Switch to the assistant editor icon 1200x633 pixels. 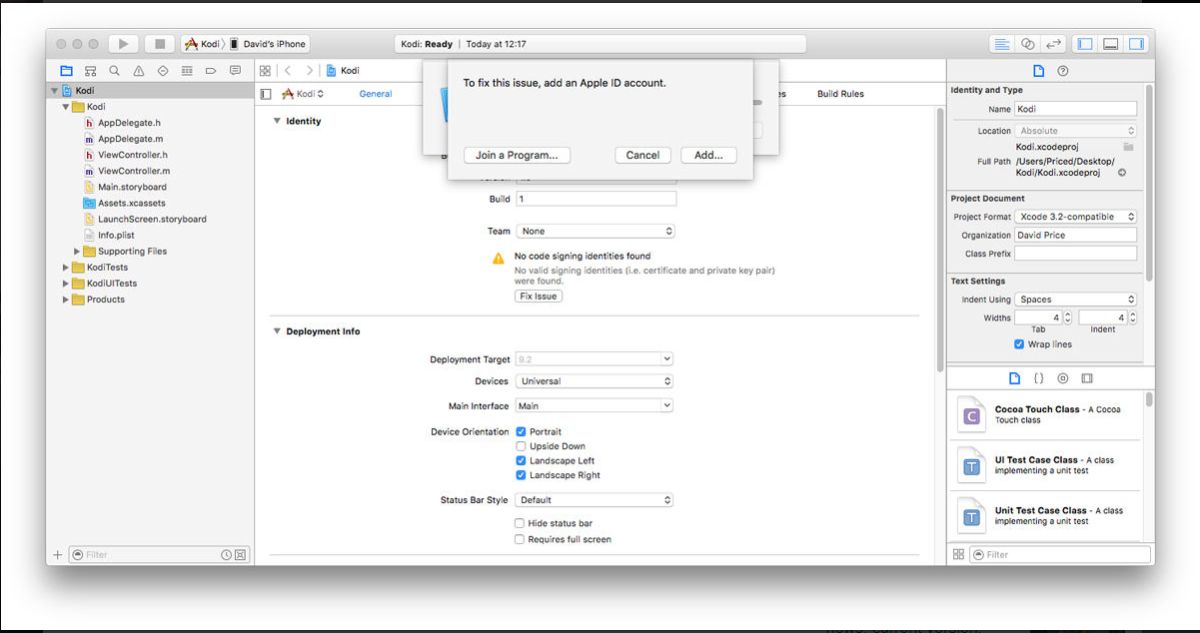(x=1029, y=44)
